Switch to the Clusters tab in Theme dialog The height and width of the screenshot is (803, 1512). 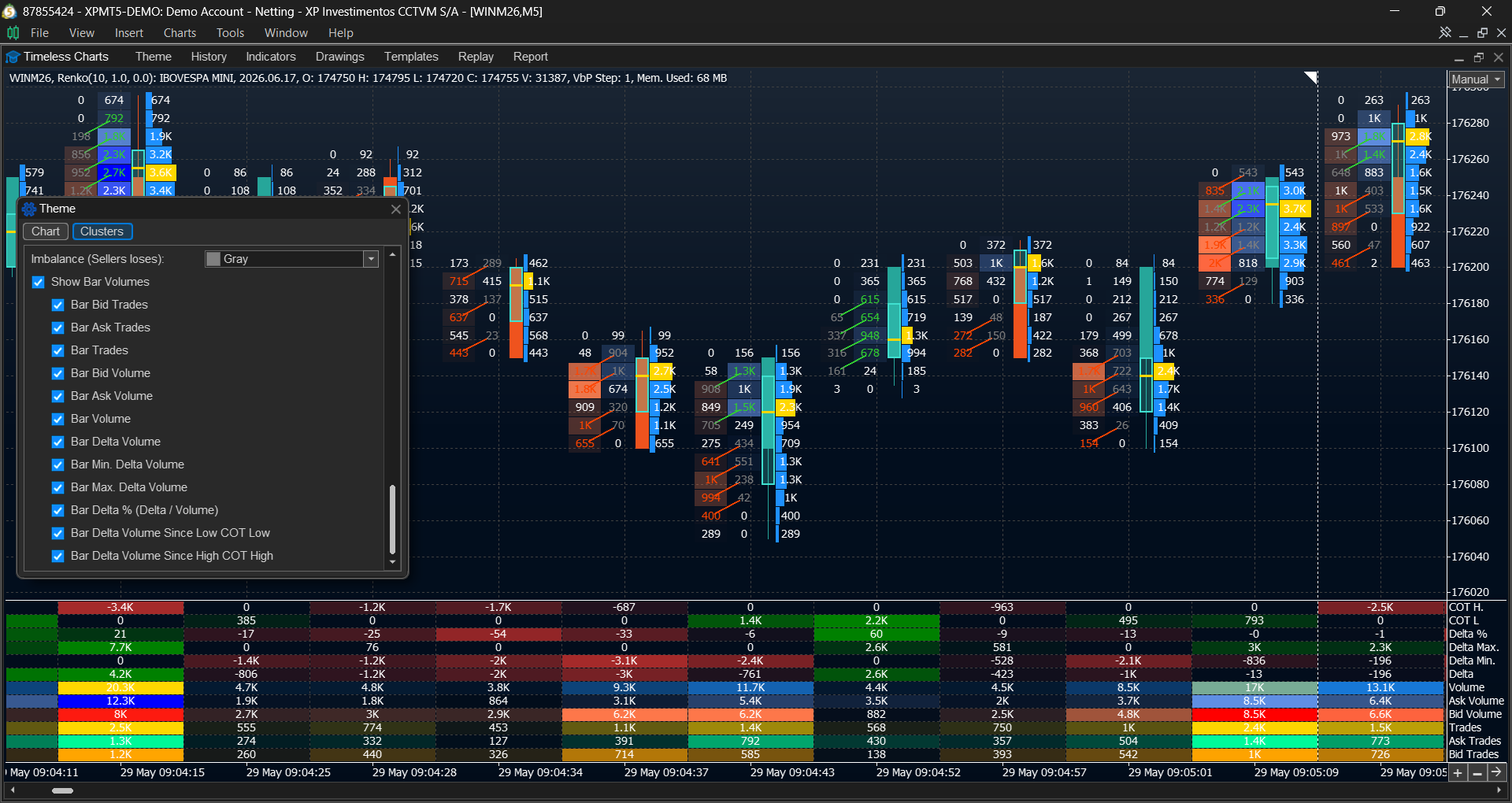[x=102, y=231]
